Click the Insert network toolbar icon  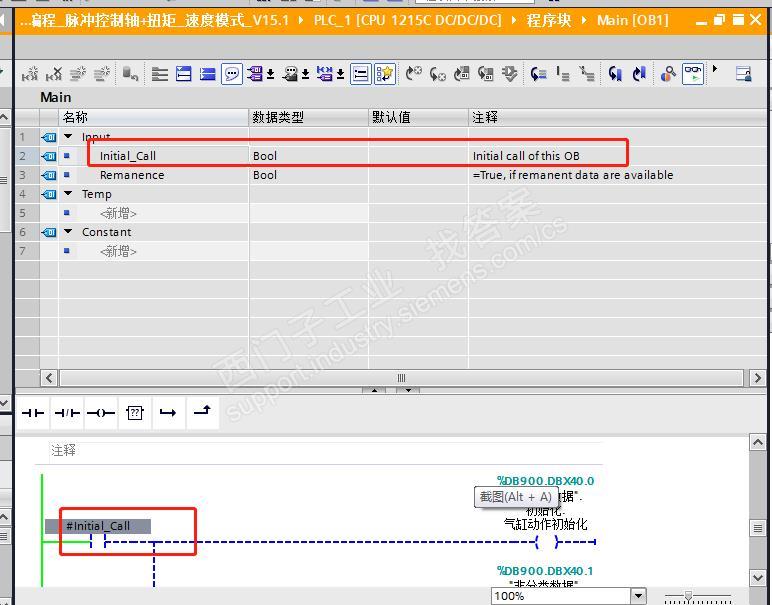pyautogui.click(x=30, y=74)
